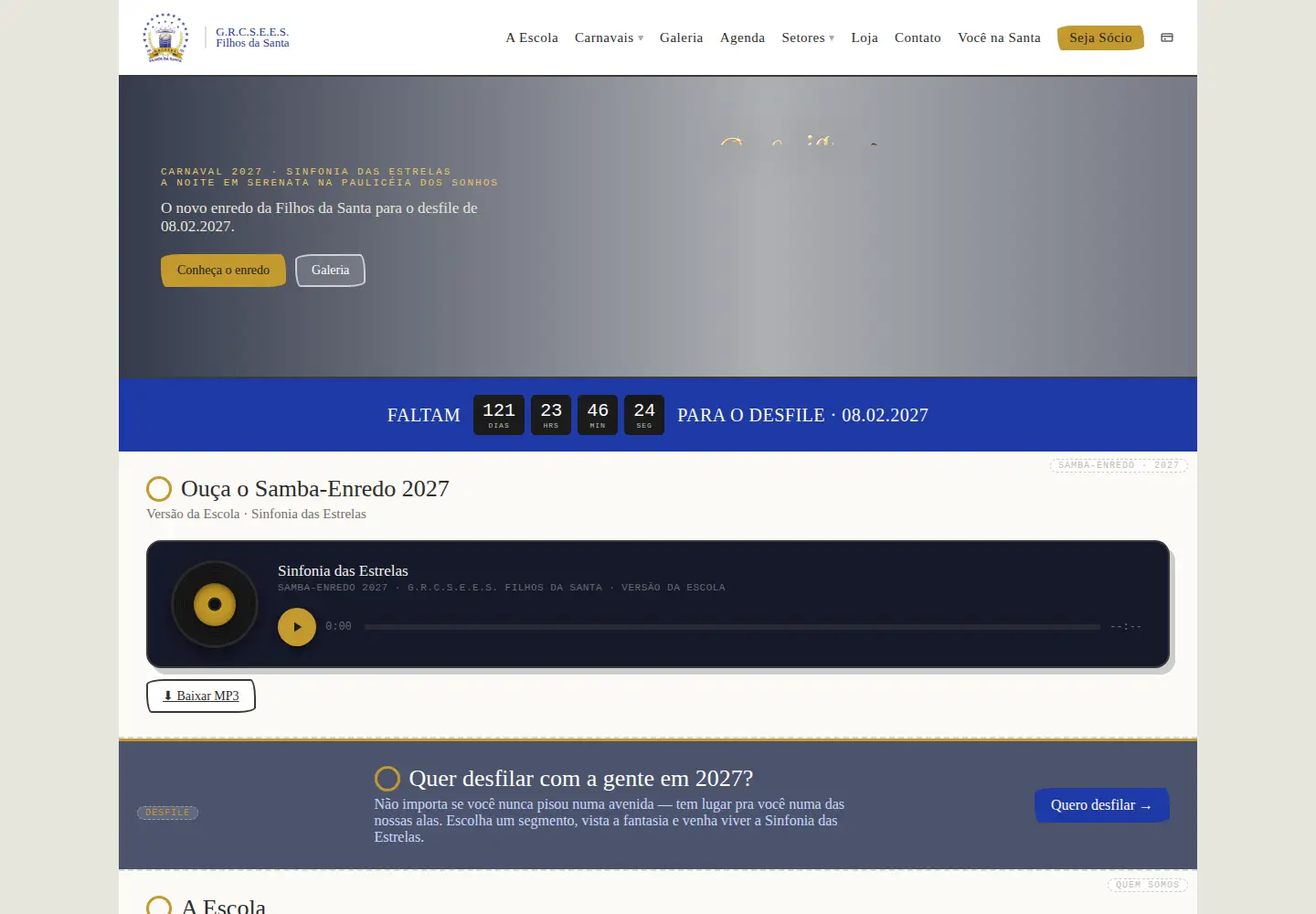Click 'PARA O DESFILE · 08.02.2027' text
This screenshot has width=1316, height=914.
tap(802, 415)
